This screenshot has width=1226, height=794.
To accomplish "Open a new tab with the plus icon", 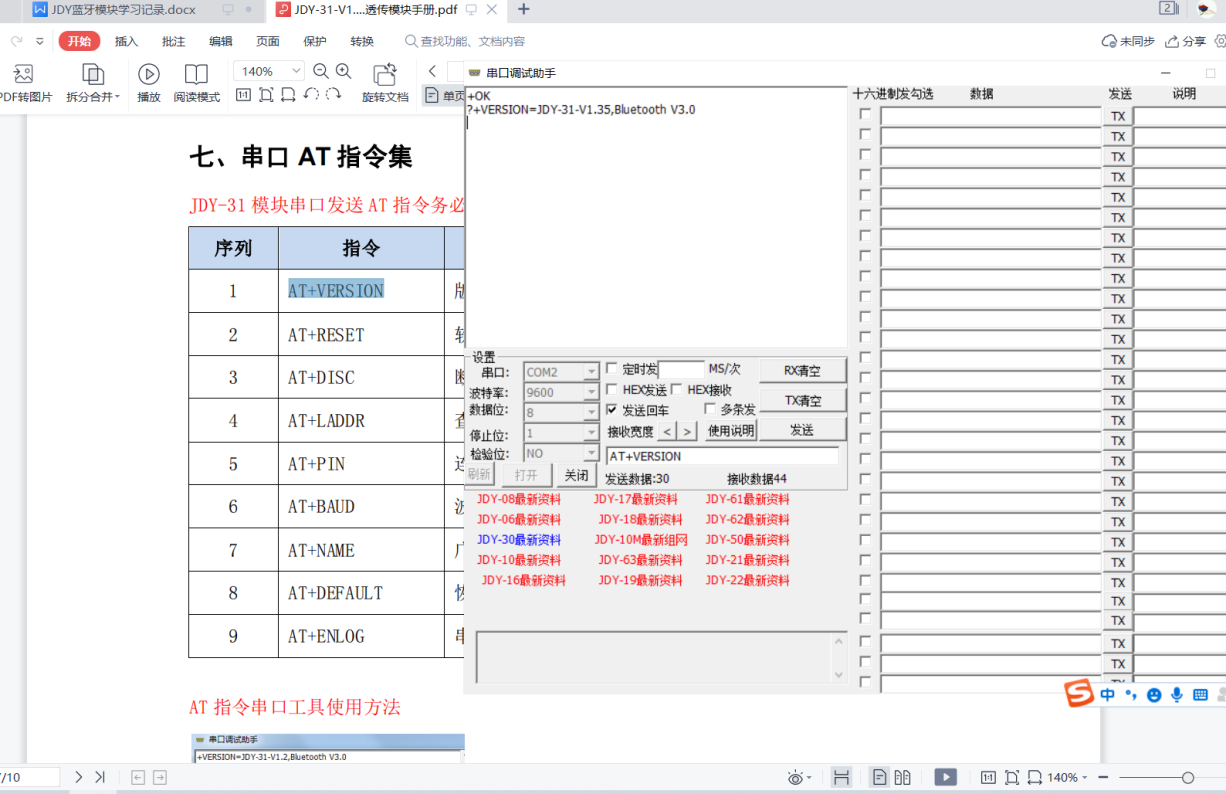I will [x=523, y=10].
